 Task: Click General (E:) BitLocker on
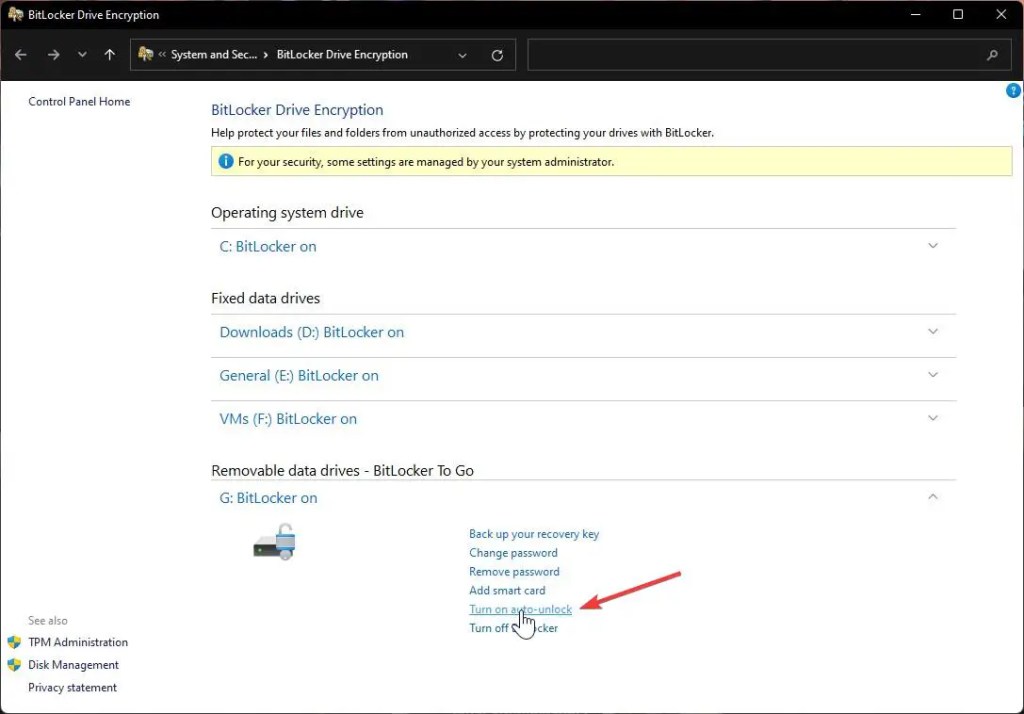pos(299,376)
